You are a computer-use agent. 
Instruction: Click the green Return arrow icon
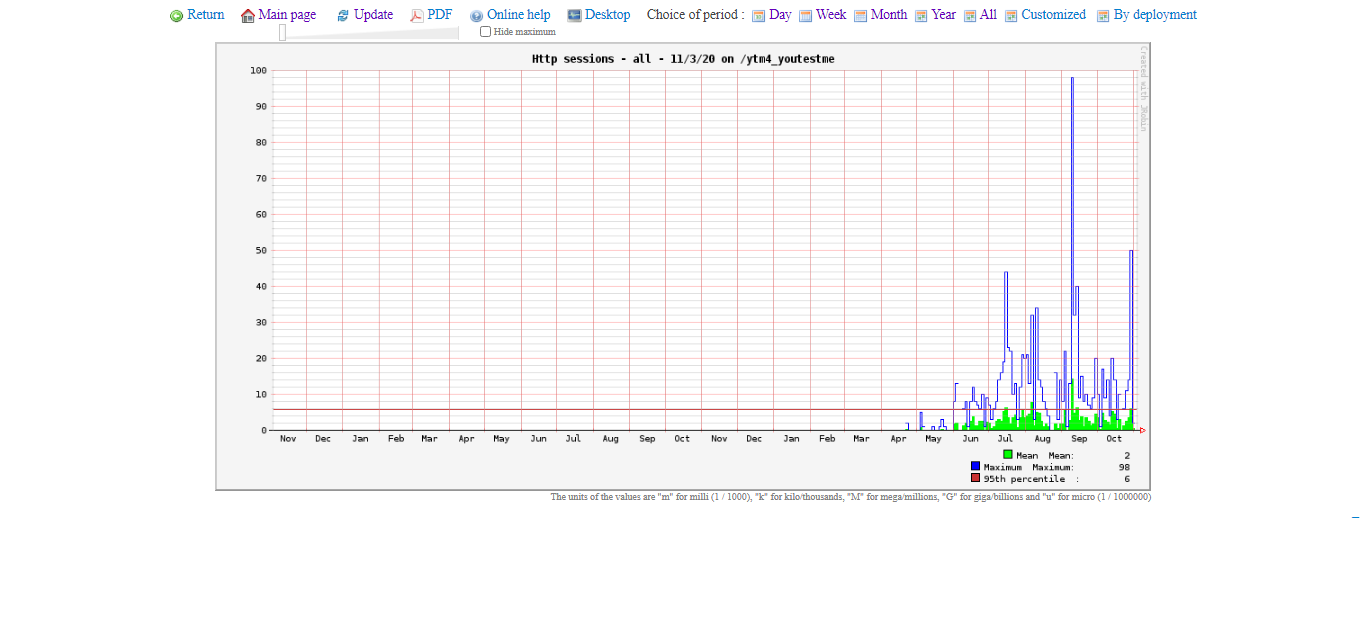pos(177,16)
